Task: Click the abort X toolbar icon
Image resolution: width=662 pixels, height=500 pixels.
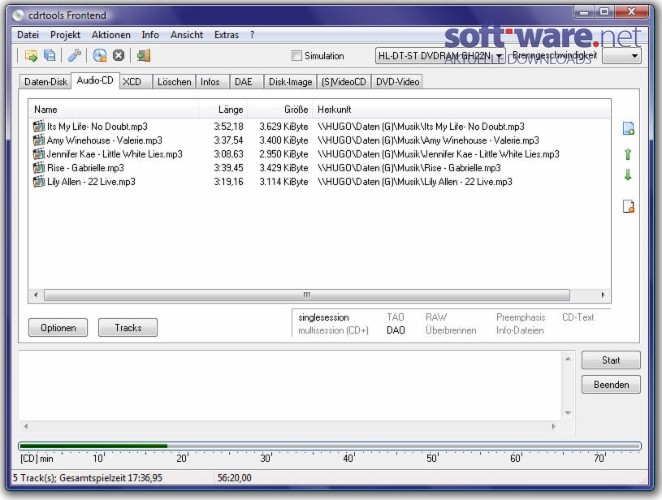Action: tap(119, 55)
